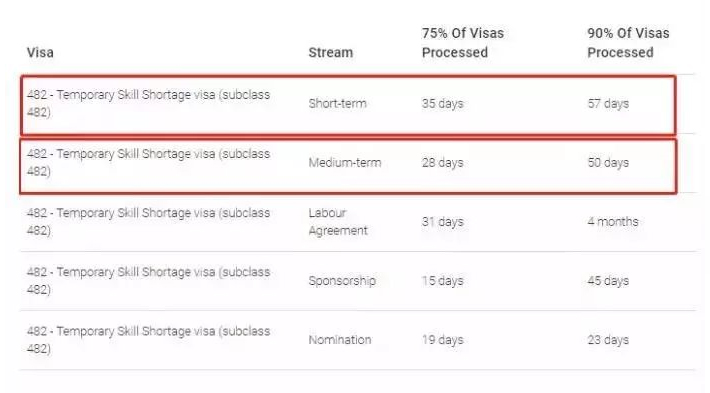This screenshot has width=710, height=393.
Task: Select the 50 days value
Action: tap(608, 163)
